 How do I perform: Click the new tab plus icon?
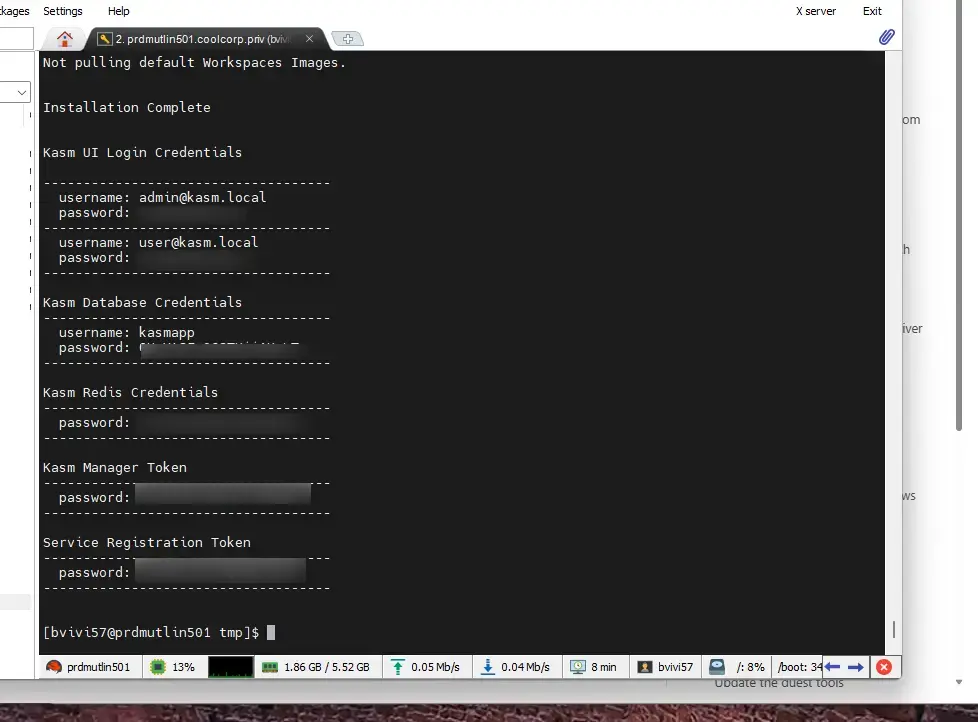(x=347, y=39)
